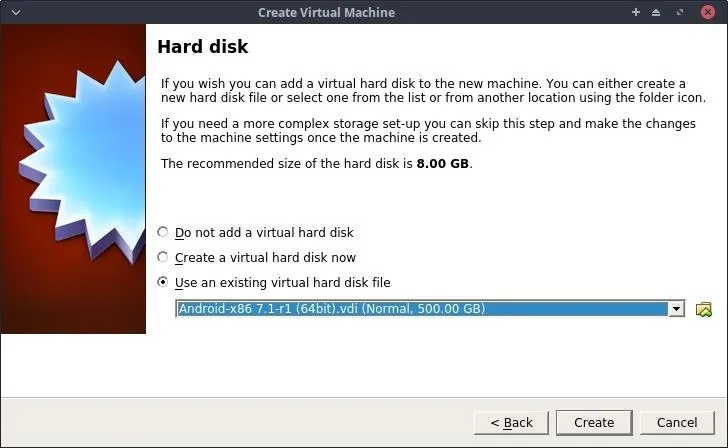Open the window menu chevron in title bar
728x448 pixels.
pyautogui.click(x=16, y=13)
